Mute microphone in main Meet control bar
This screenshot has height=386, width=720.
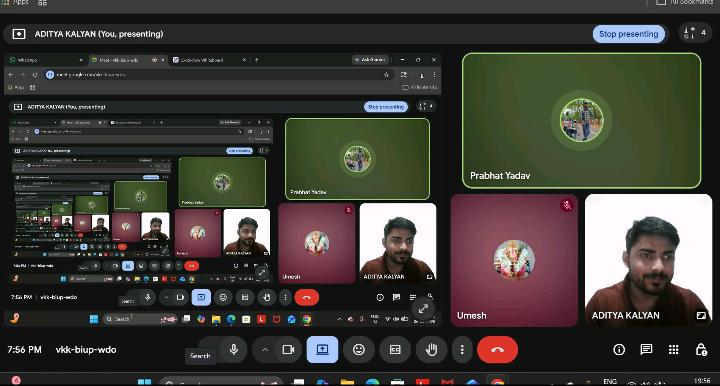click(234, 350)
